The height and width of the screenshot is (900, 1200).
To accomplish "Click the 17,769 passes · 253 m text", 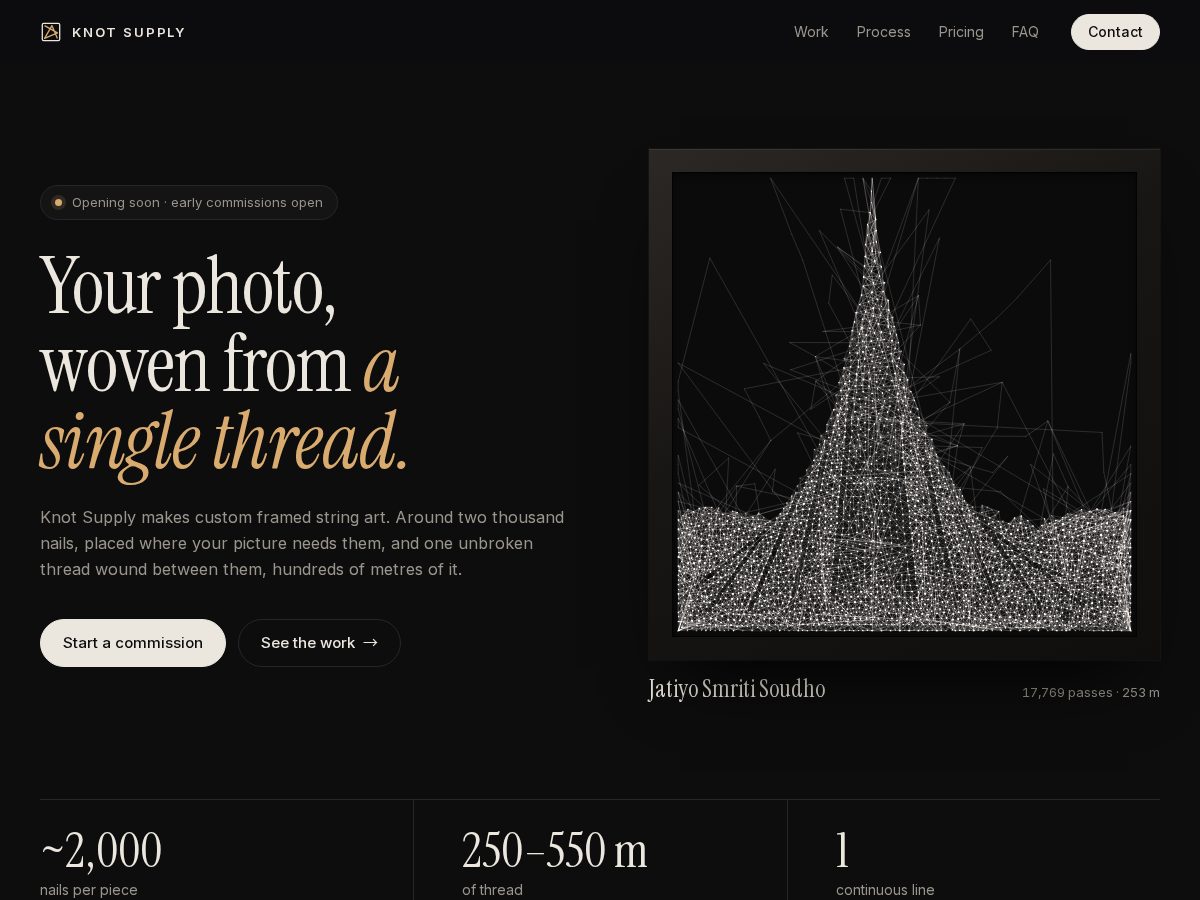I will tap(1091, 692).
